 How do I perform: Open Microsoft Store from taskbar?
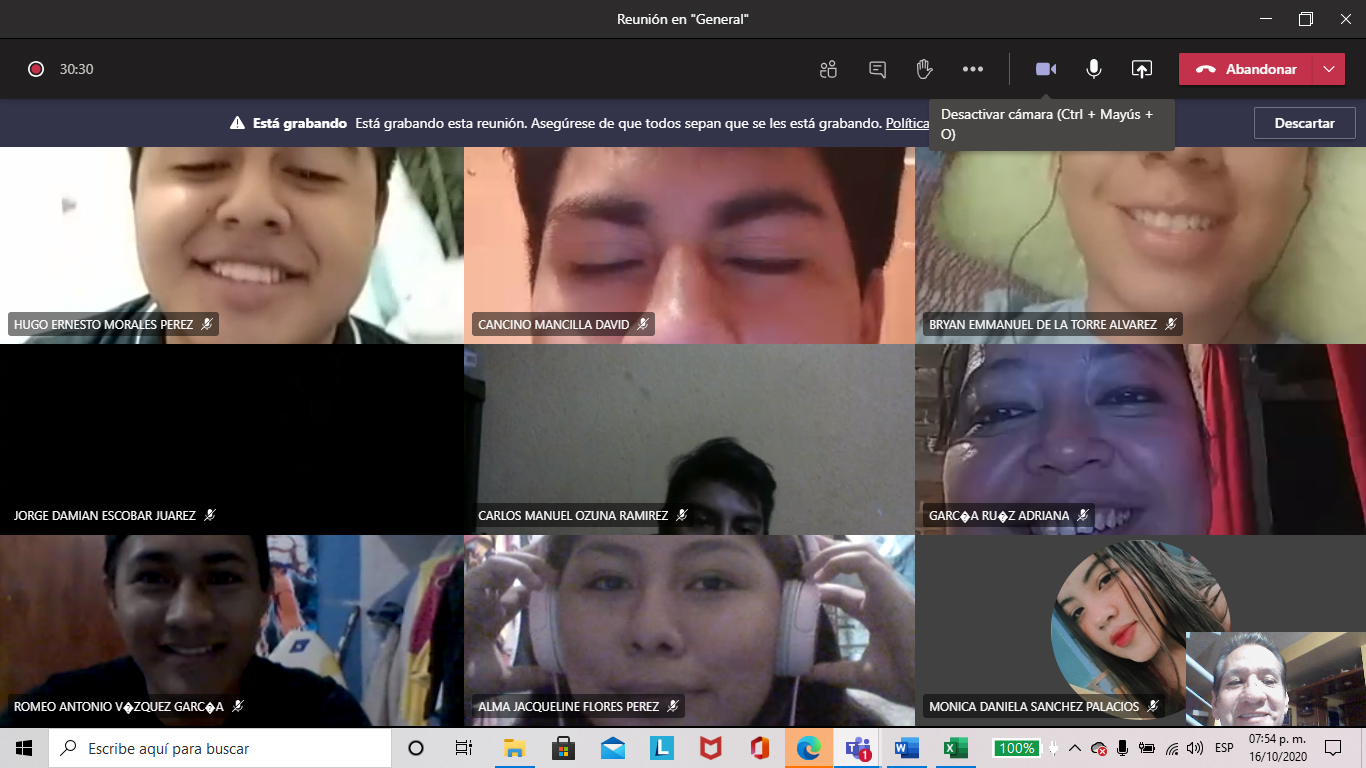563,748
